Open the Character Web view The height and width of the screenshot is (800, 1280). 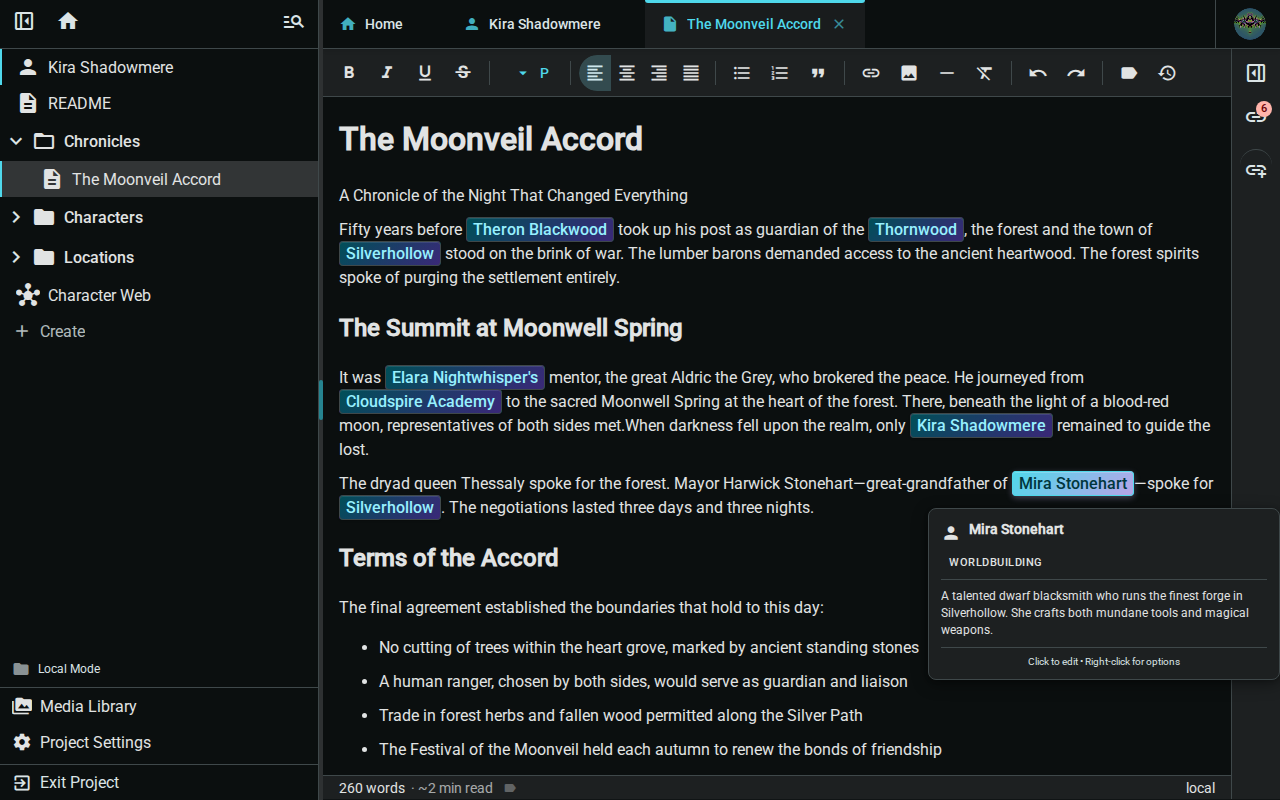[97, 295]
